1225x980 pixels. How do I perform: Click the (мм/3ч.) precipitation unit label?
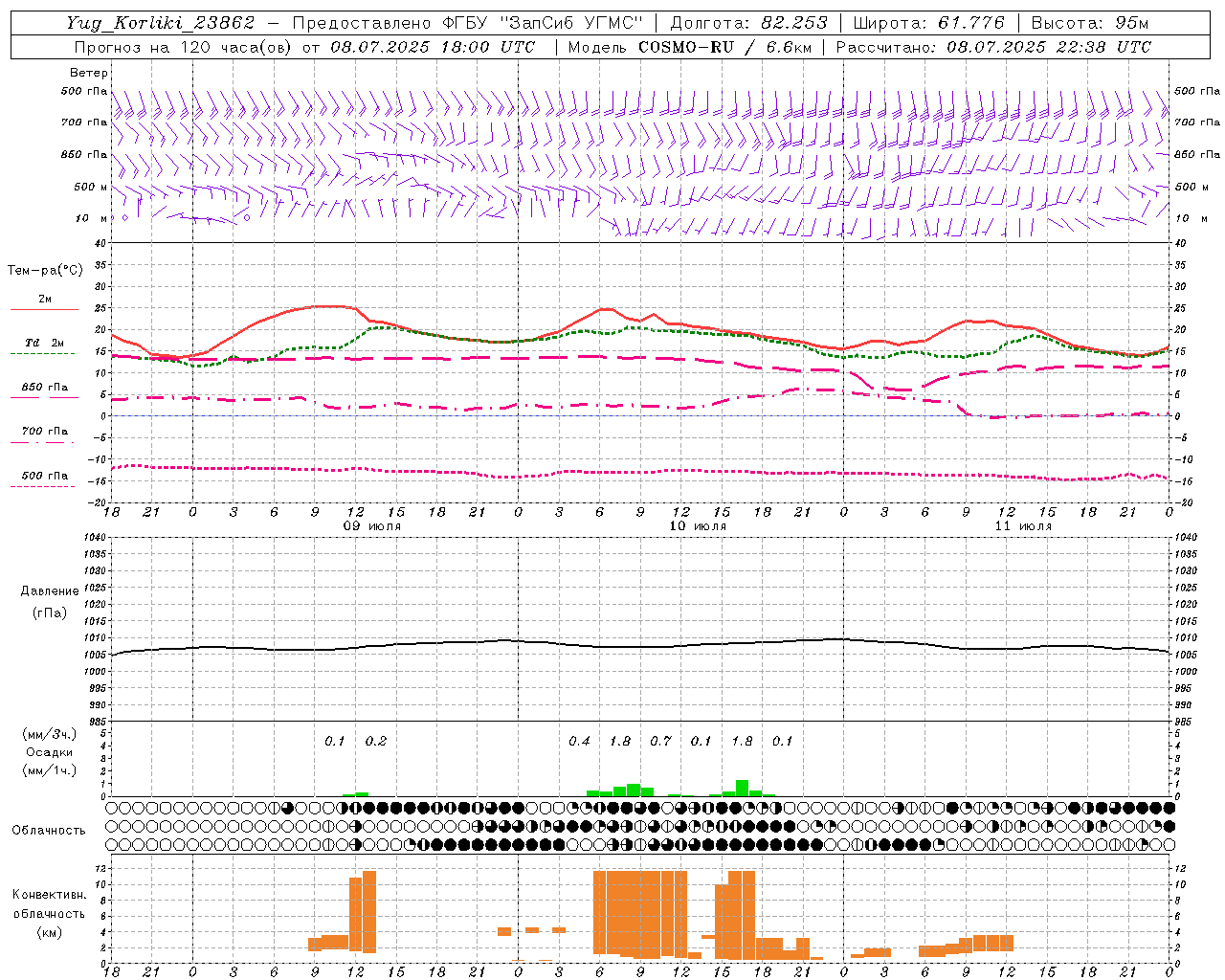click(x=50, y=734)
